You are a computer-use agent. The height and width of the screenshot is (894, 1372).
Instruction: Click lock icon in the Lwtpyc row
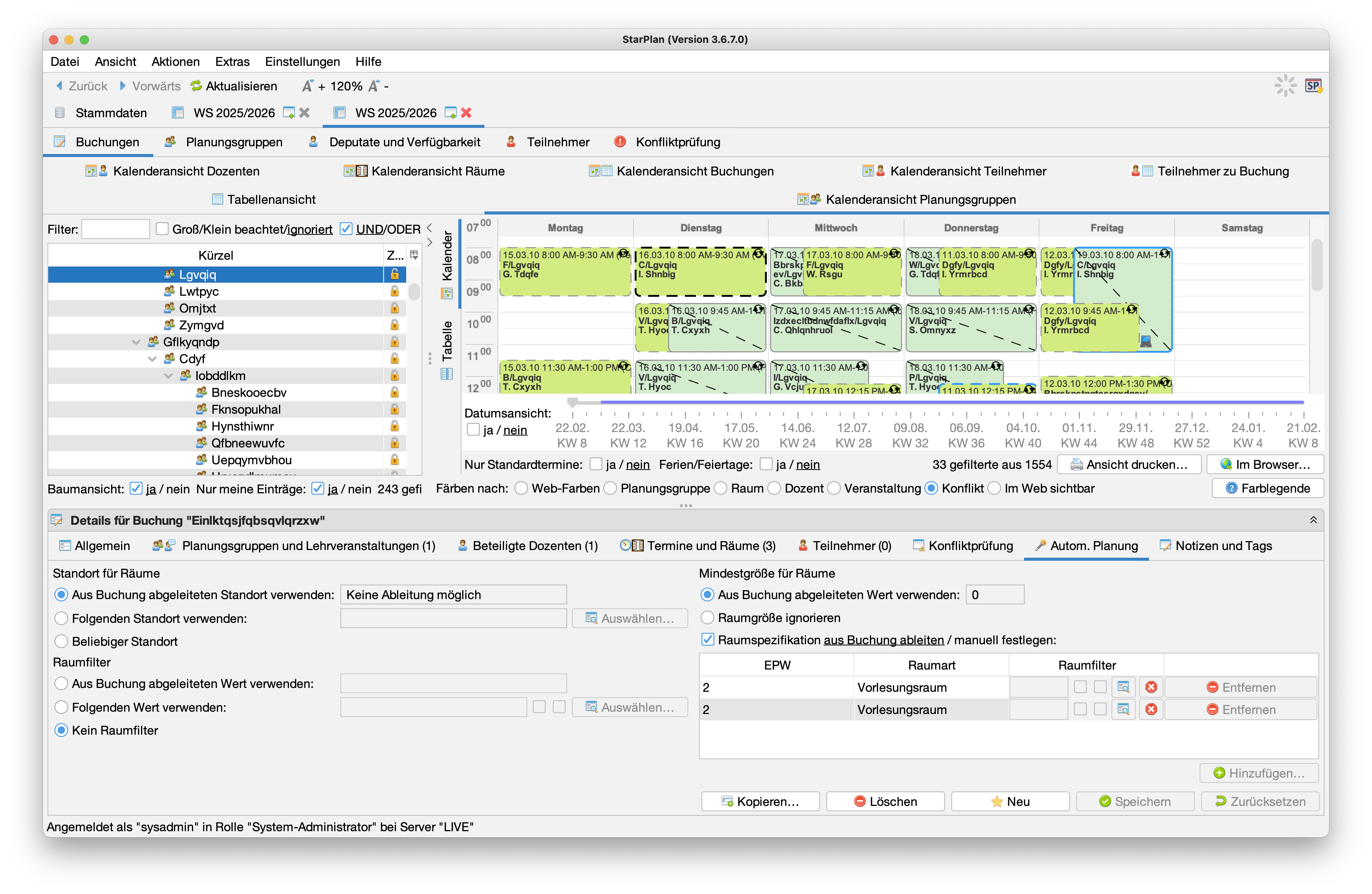click(x=394, y=291)
